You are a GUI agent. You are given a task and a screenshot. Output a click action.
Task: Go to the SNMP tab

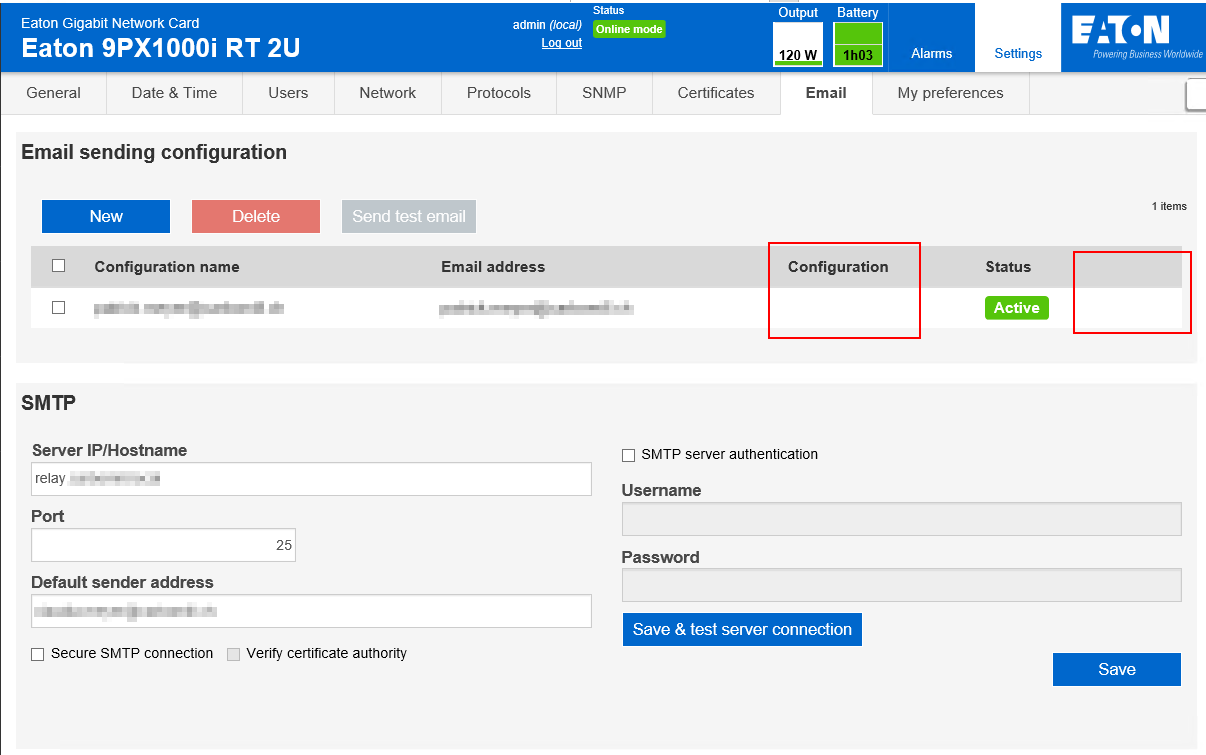click(x=604, y=93)
